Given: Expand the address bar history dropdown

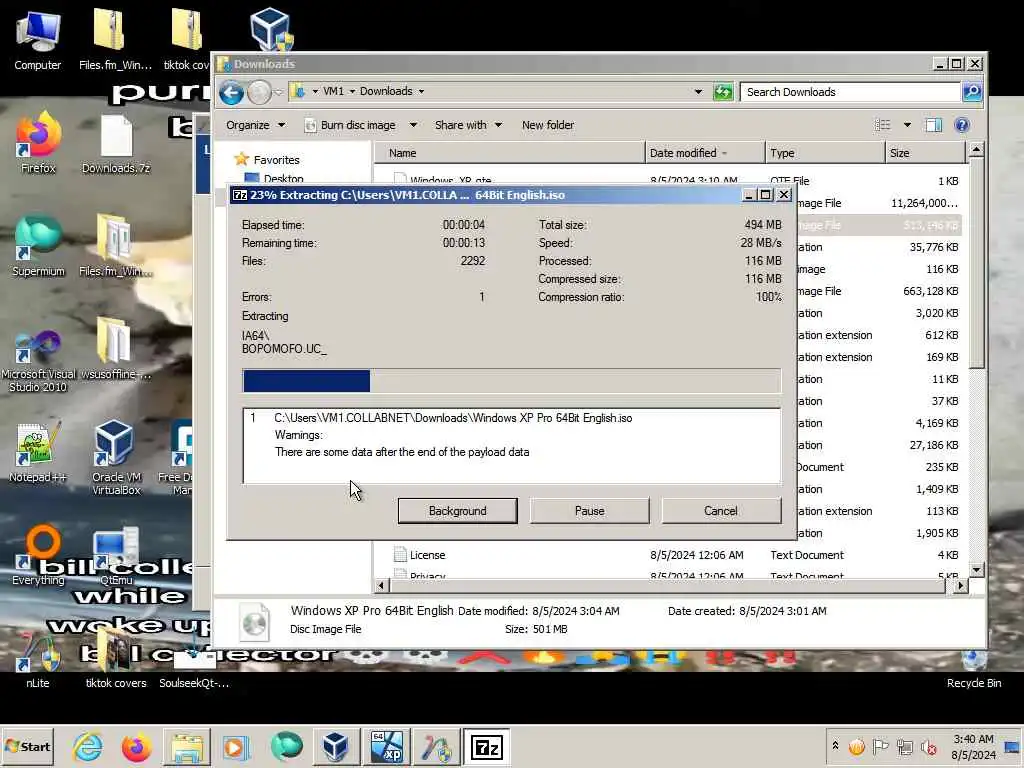Looking at the screenshot, I should point(698,91).
